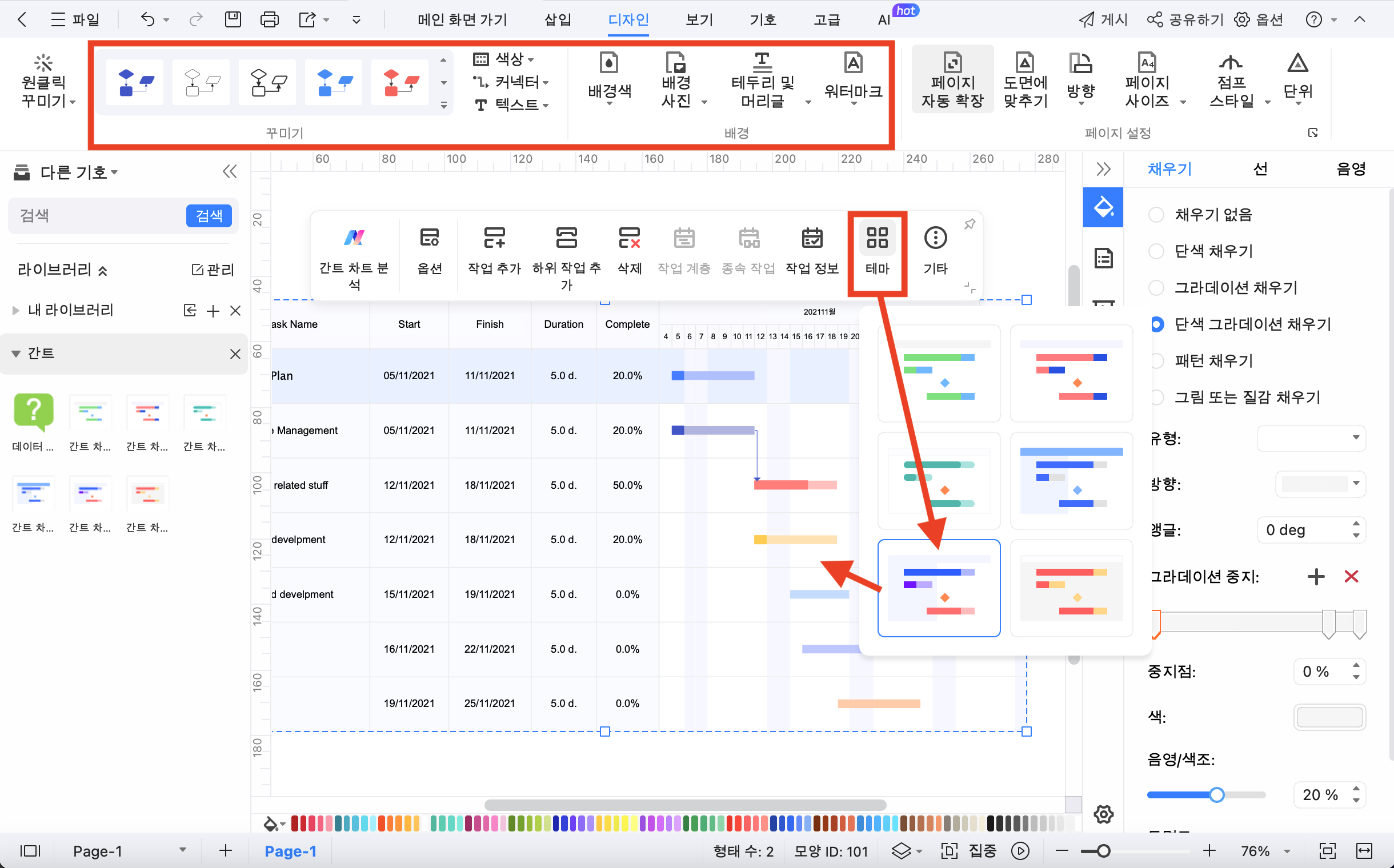
Task: Choose the red and yellow Gantt theme thumbnail
Action: pyautogui.click(x=1071, y=588)
